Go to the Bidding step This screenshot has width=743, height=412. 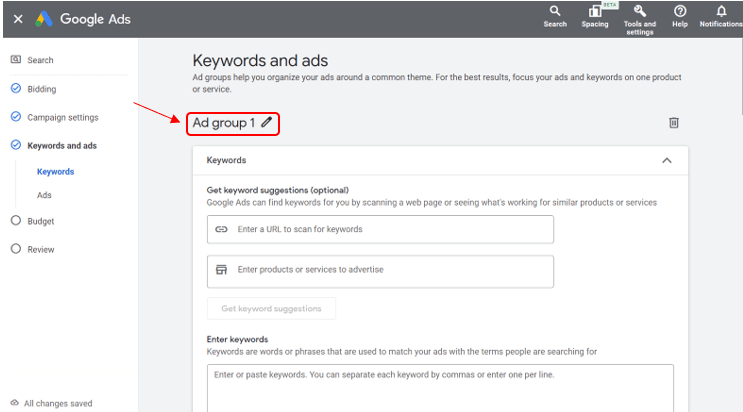[x=41, y=89]
